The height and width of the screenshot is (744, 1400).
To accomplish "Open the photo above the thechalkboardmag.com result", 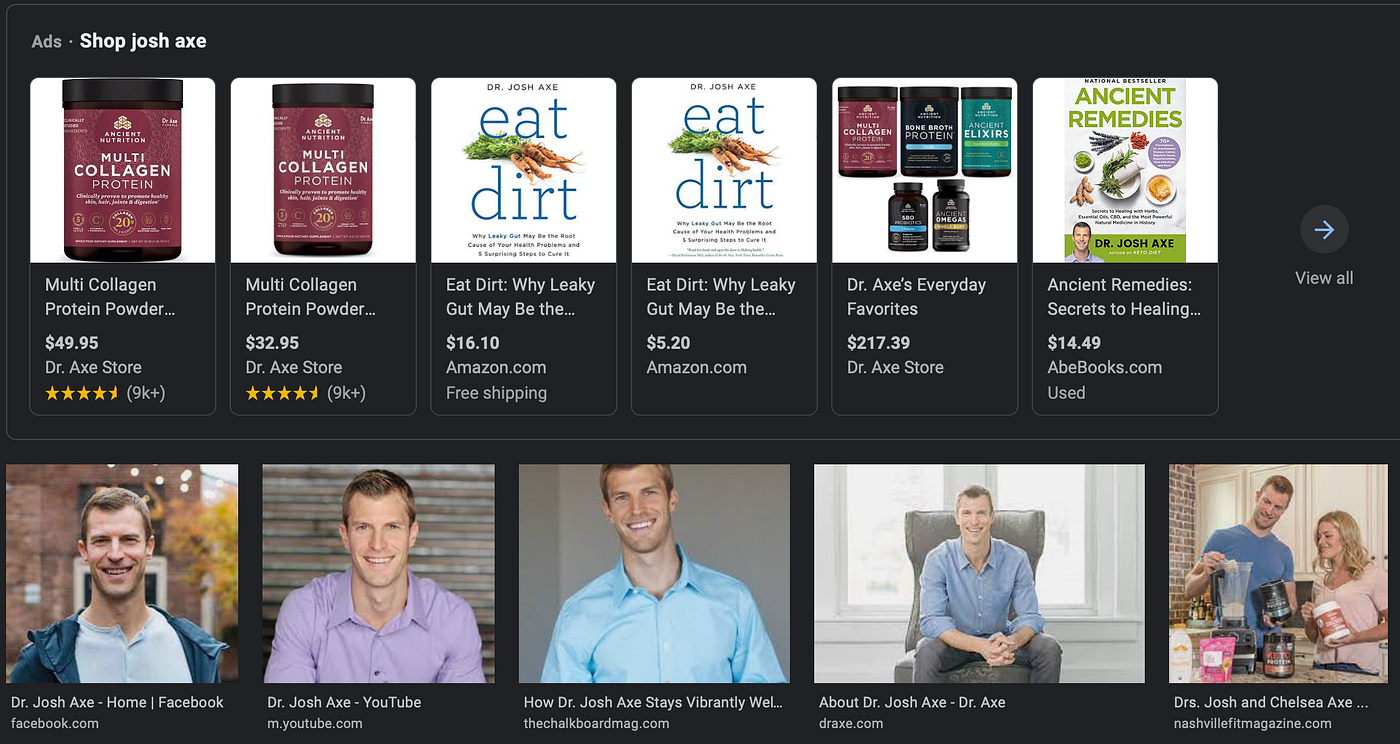I will click(654, 573).
